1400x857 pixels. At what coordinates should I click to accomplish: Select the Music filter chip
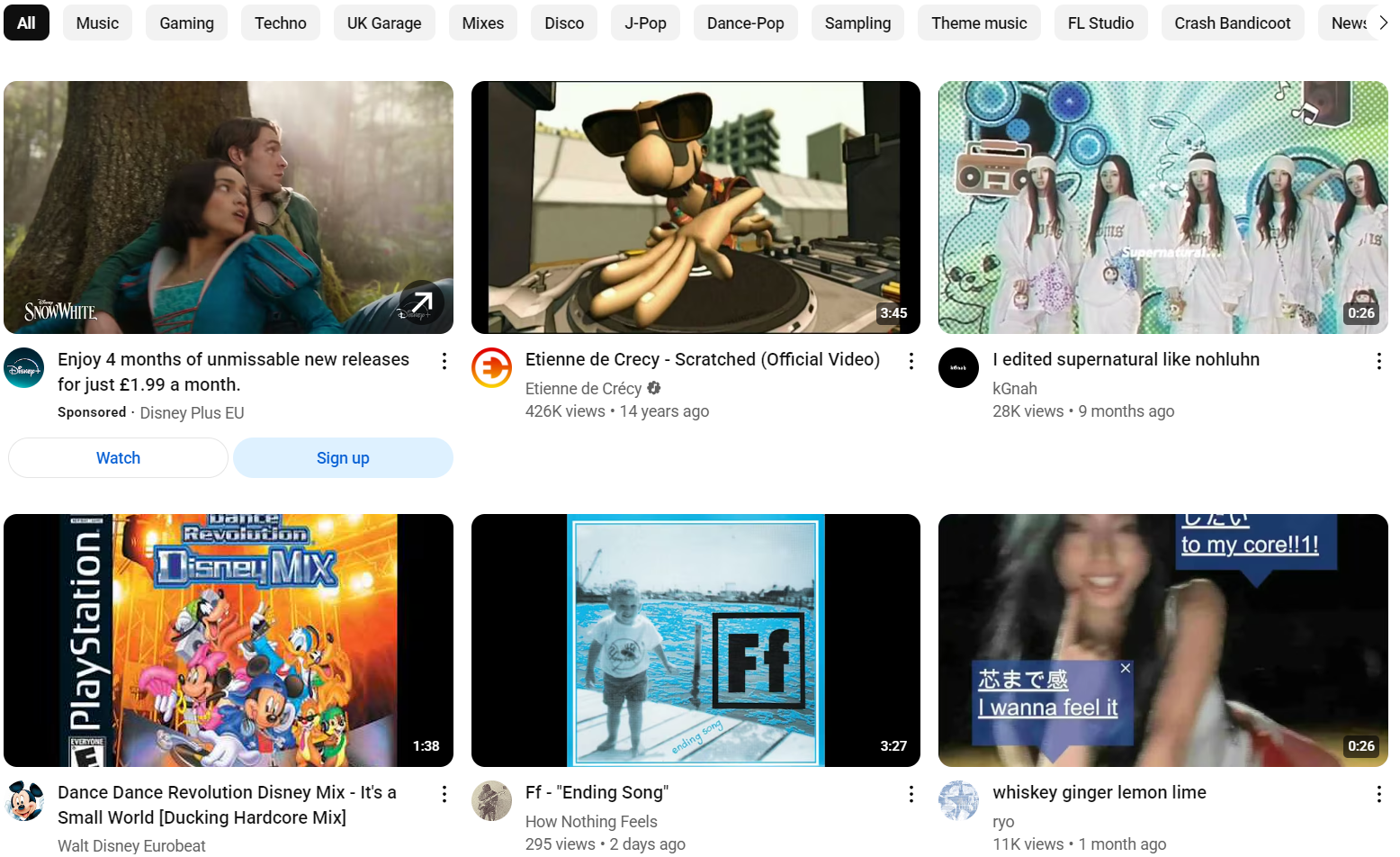[x=97, y=23]
